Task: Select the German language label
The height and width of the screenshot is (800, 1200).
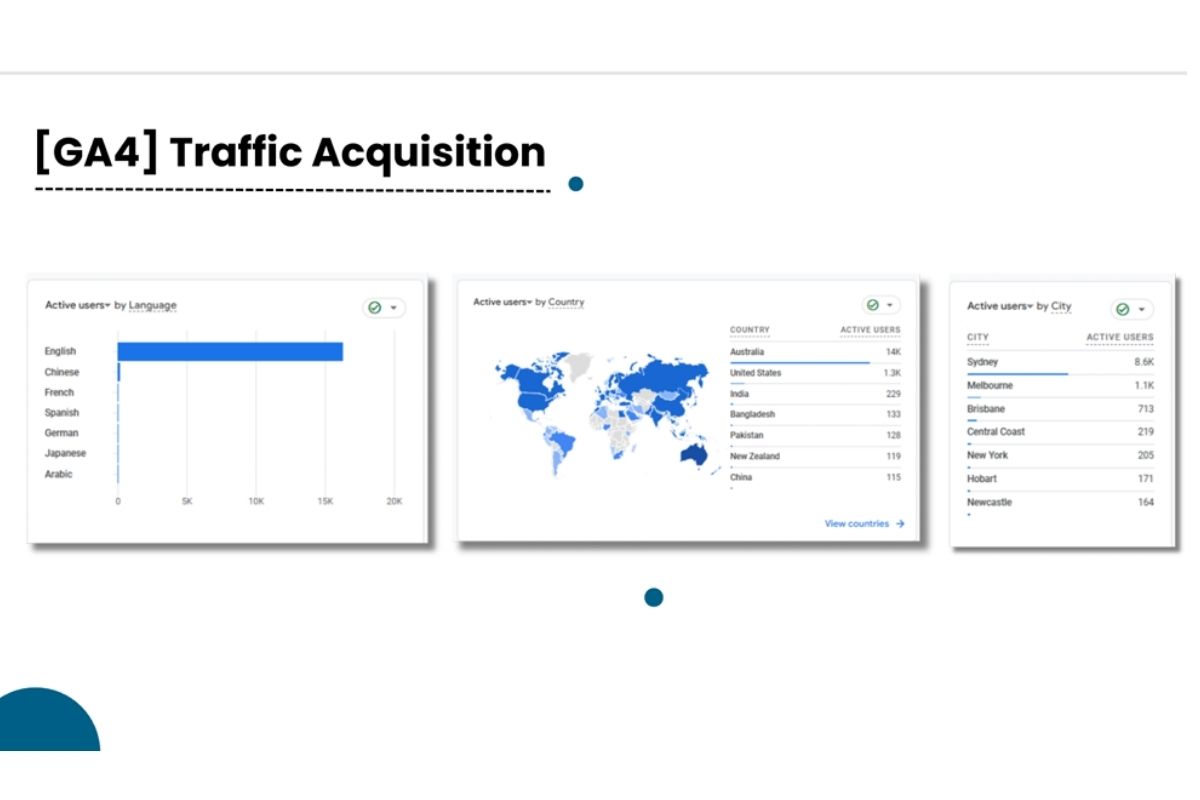Action: [x=61, y=433]
